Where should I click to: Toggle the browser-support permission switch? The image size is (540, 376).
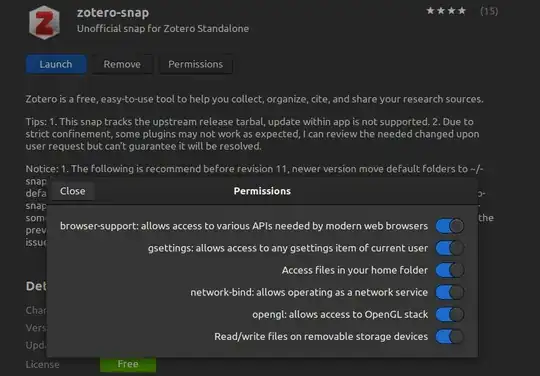point(449,226)
